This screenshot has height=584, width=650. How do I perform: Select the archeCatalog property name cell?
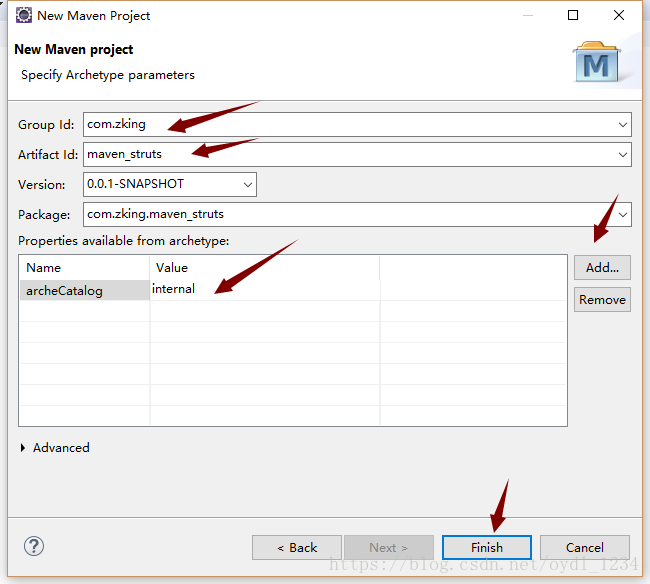85,290
